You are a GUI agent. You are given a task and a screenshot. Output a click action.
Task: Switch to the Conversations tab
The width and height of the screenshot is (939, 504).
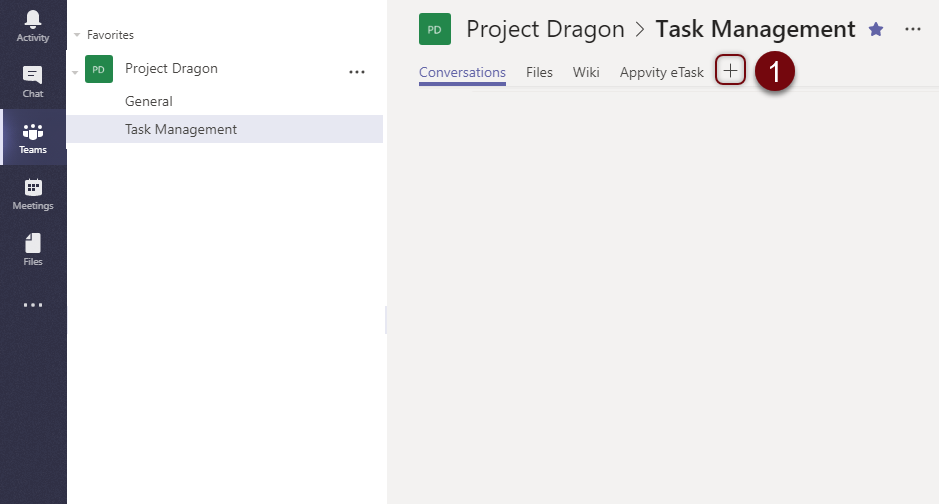click(x=462, y=72)
